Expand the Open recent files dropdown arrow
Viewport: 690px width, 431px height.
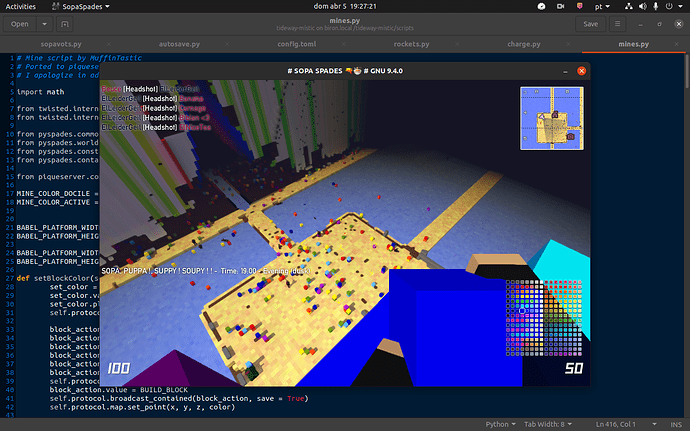[x=48, y=24]
